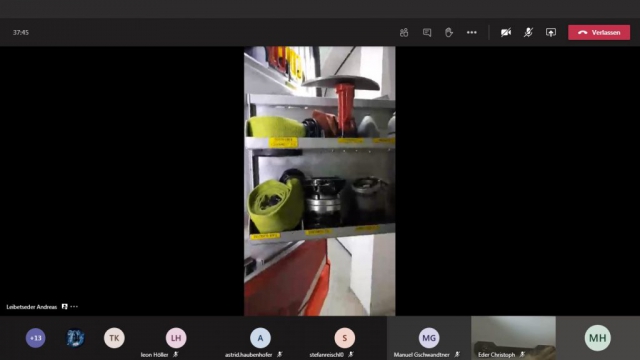
Task: Select astrid.haubenhofer's avatar
Action: click(x=260, y=338)
